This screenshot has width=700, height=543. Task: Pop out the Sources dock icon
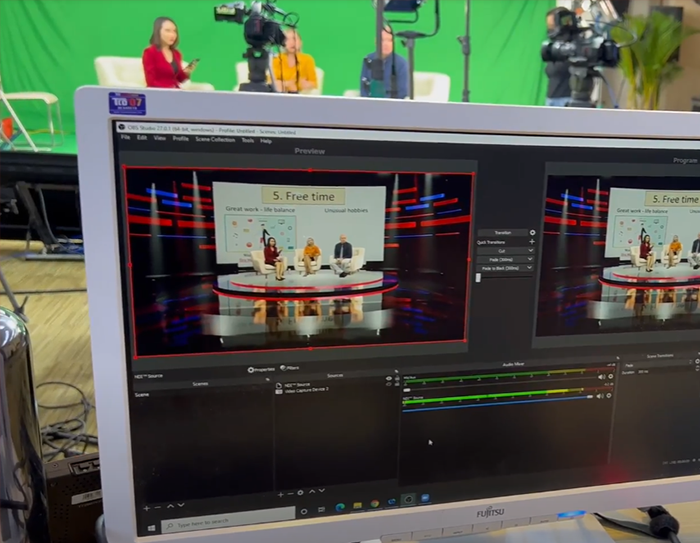tap(396, 372)
